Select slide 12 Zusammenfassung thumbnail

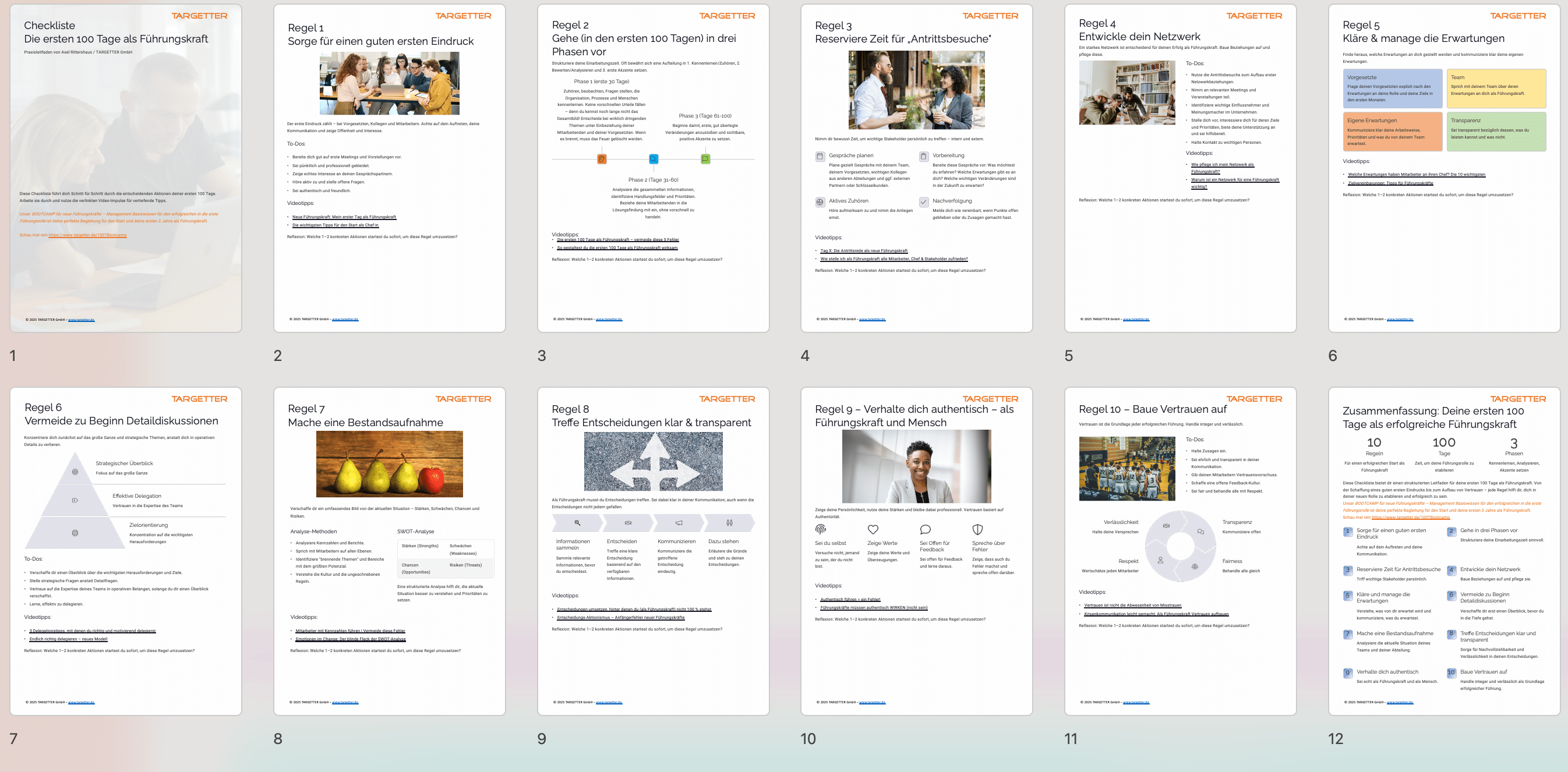pos(1444,551)
